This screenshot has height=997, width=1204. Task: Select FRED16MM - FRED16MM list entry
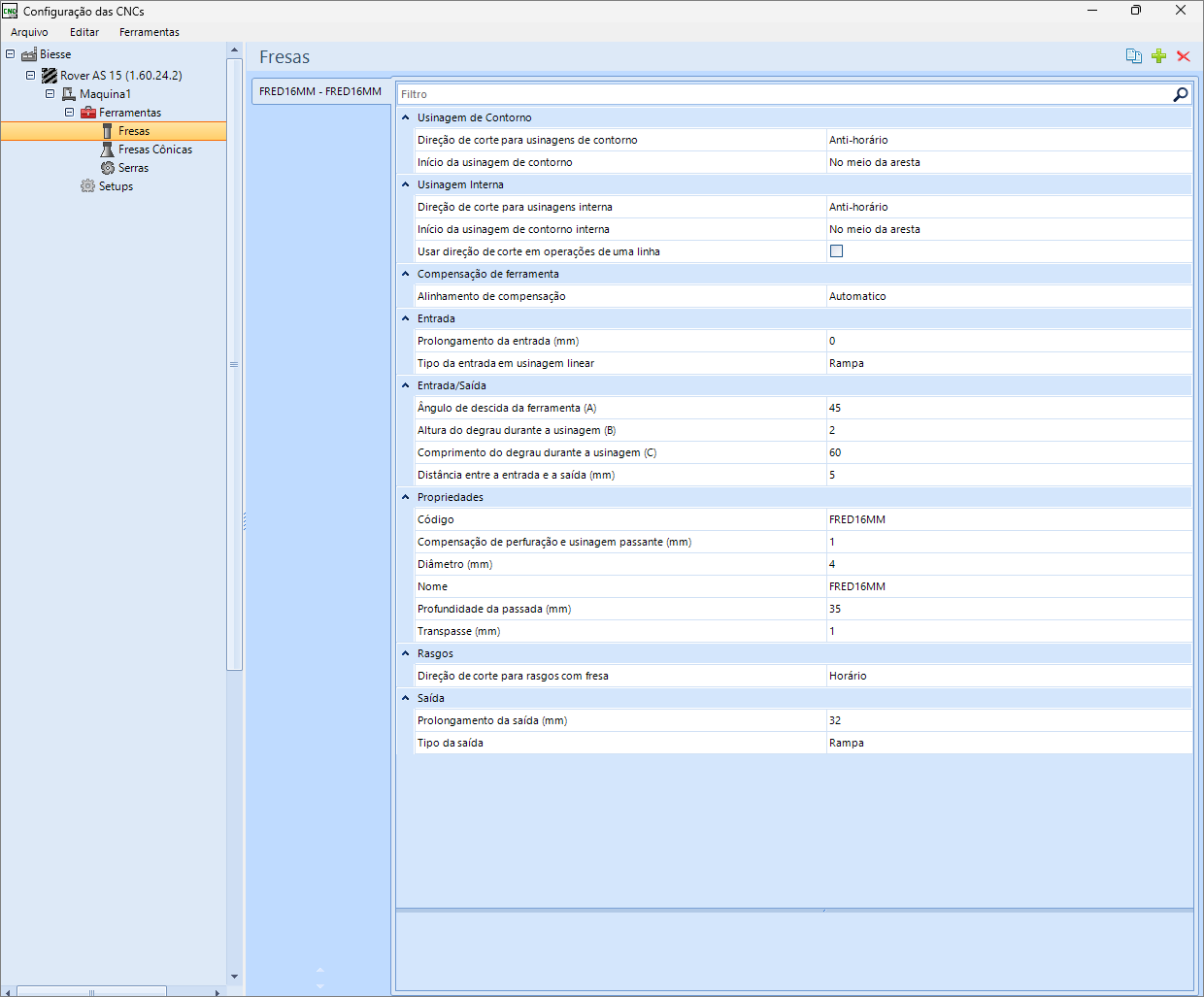320,91
